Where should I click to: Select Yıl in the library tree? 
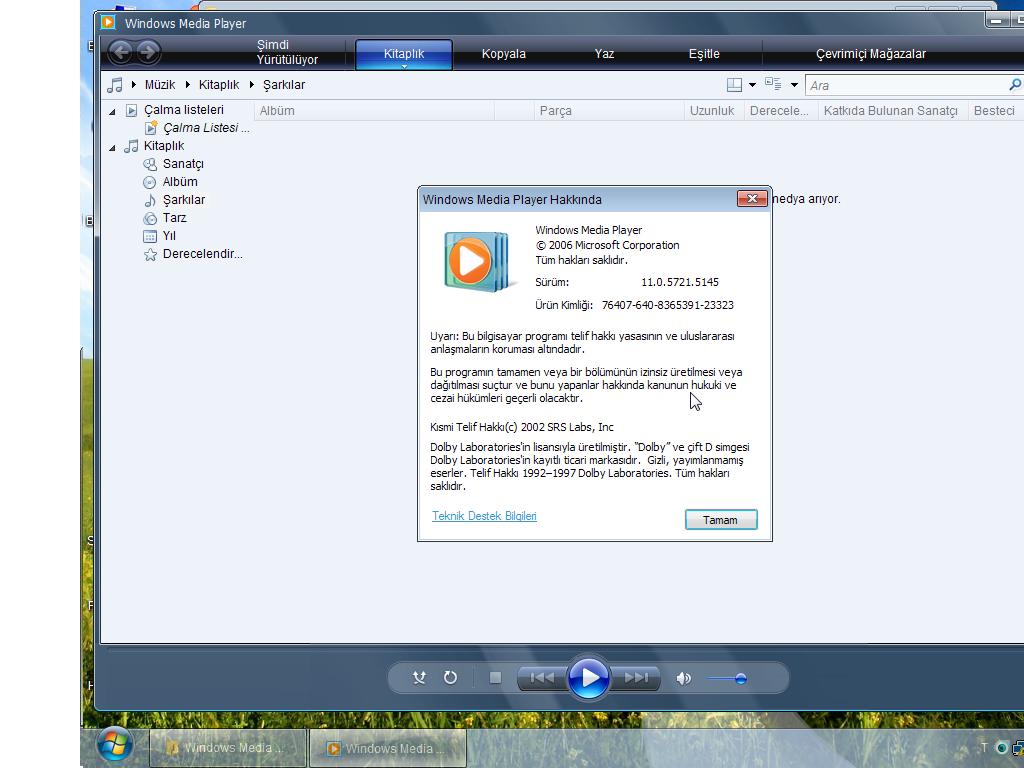(x=169, y=236)
